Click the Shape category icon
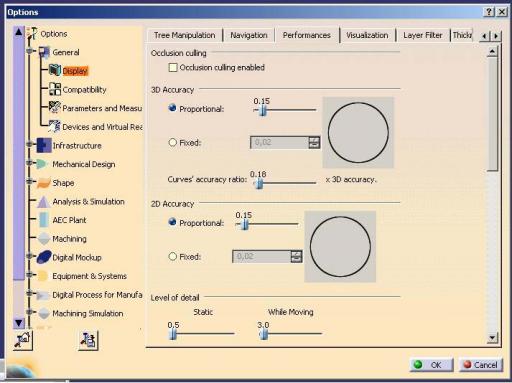The image size is (512, 383). click(x=44, y=183)
